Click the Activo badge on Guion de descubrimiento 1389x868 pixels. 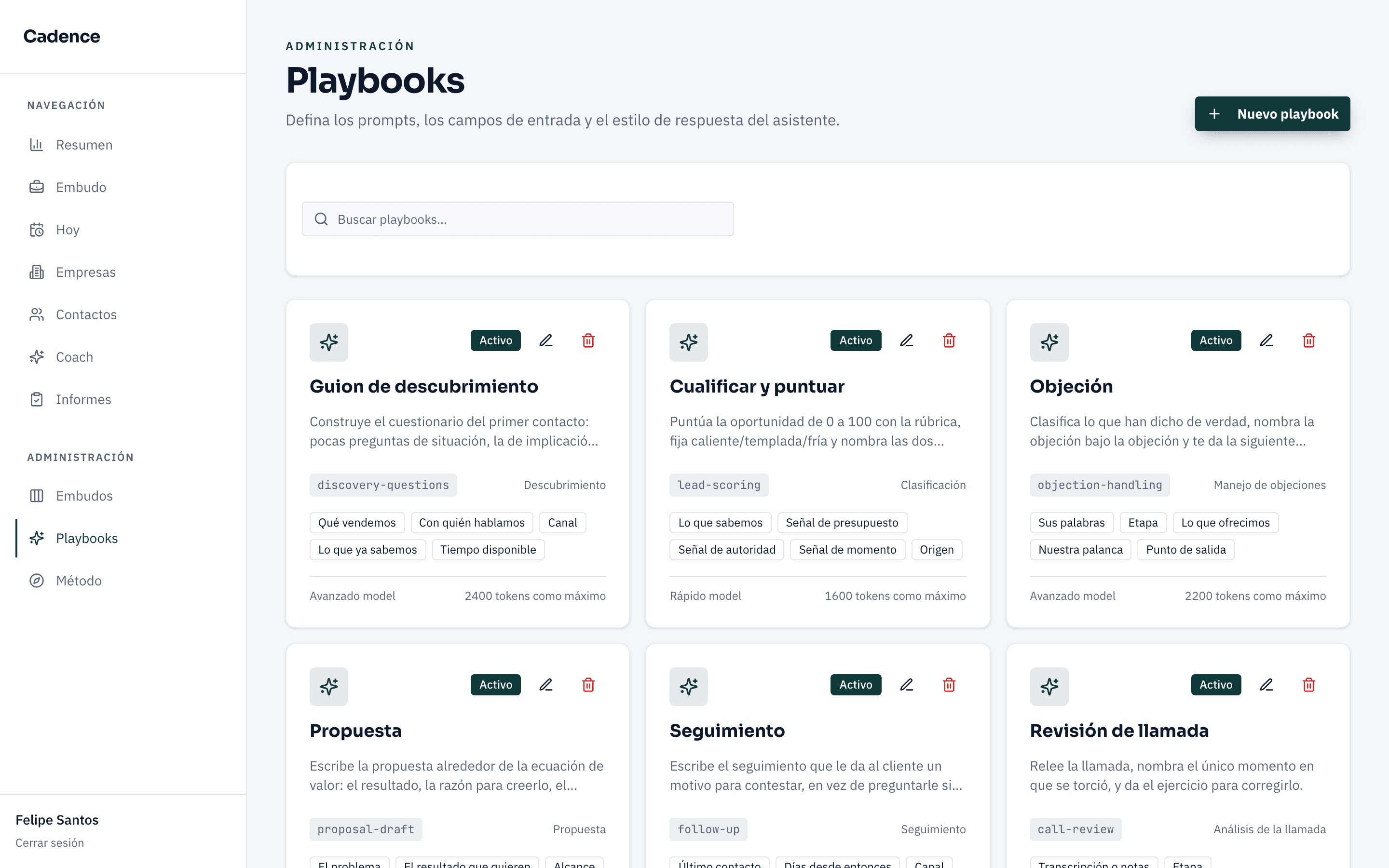[x=496, y=340]
